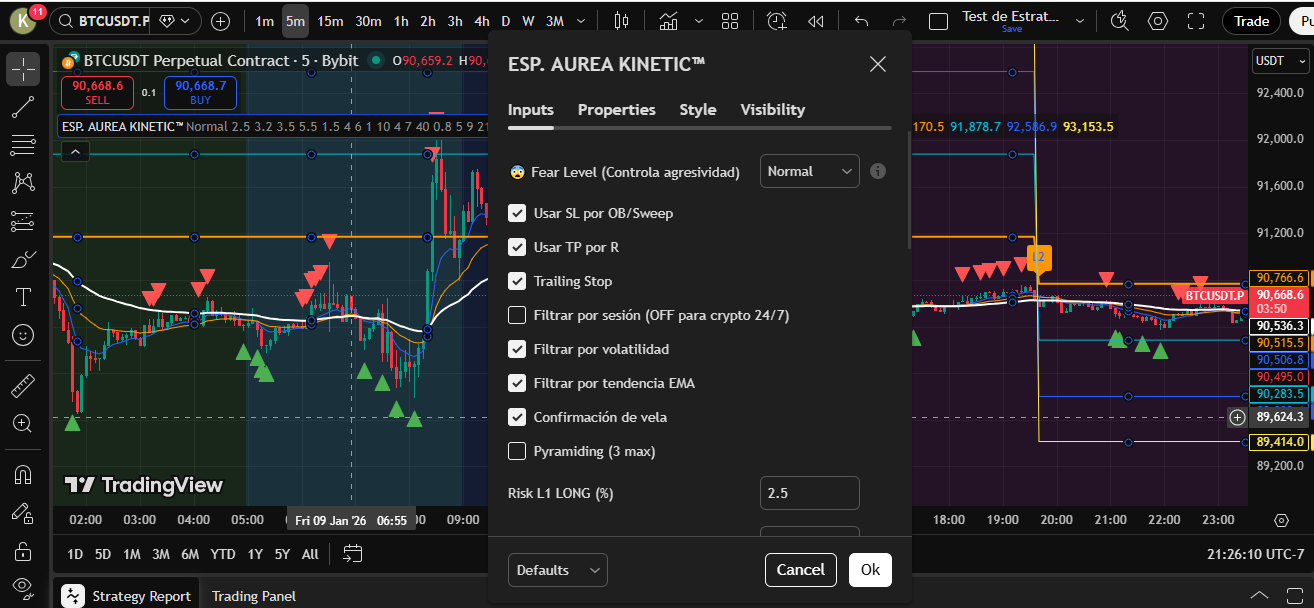Open the Properties tab
1314x608 pixels.
click(x=616, y=110)
